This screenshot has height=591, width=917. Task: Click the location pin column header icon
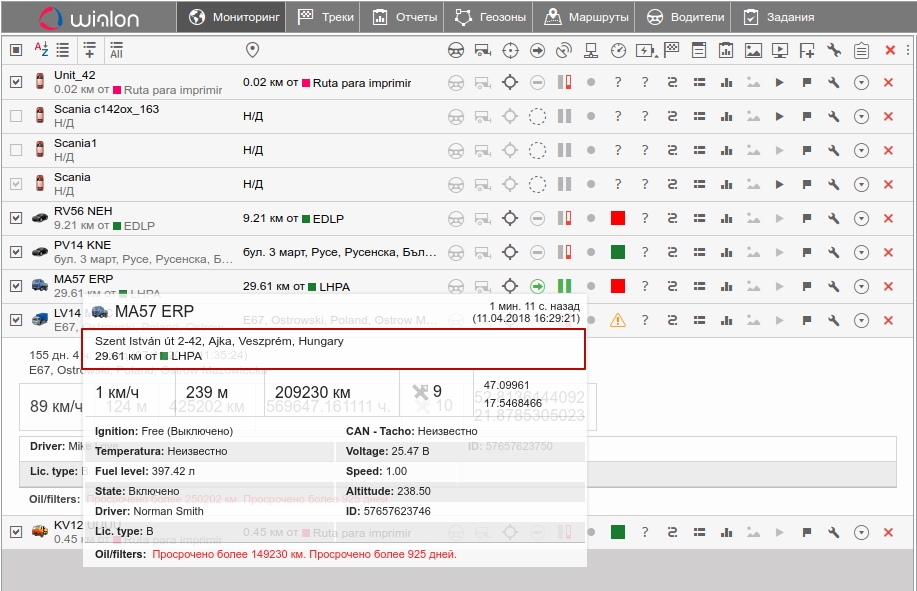(x=252, y=50)
